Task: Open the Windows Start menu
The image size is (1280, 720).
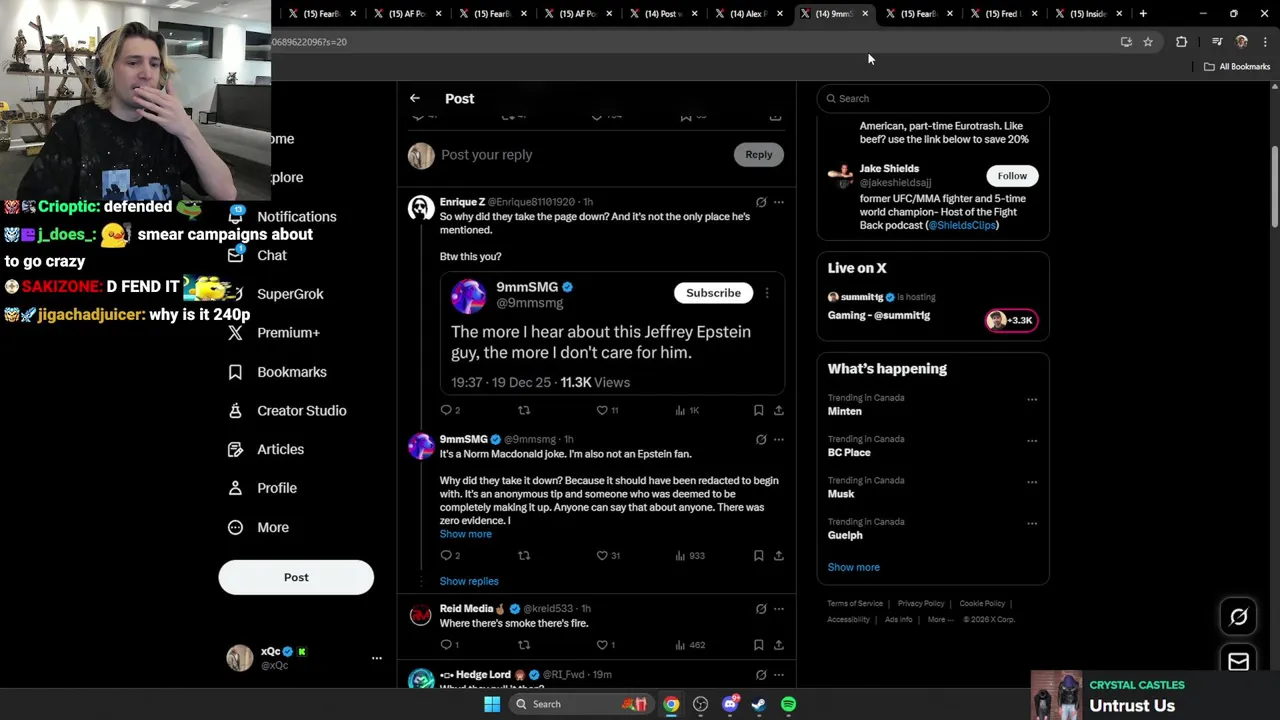Action: pyautogui.click(x=491, y=704)
